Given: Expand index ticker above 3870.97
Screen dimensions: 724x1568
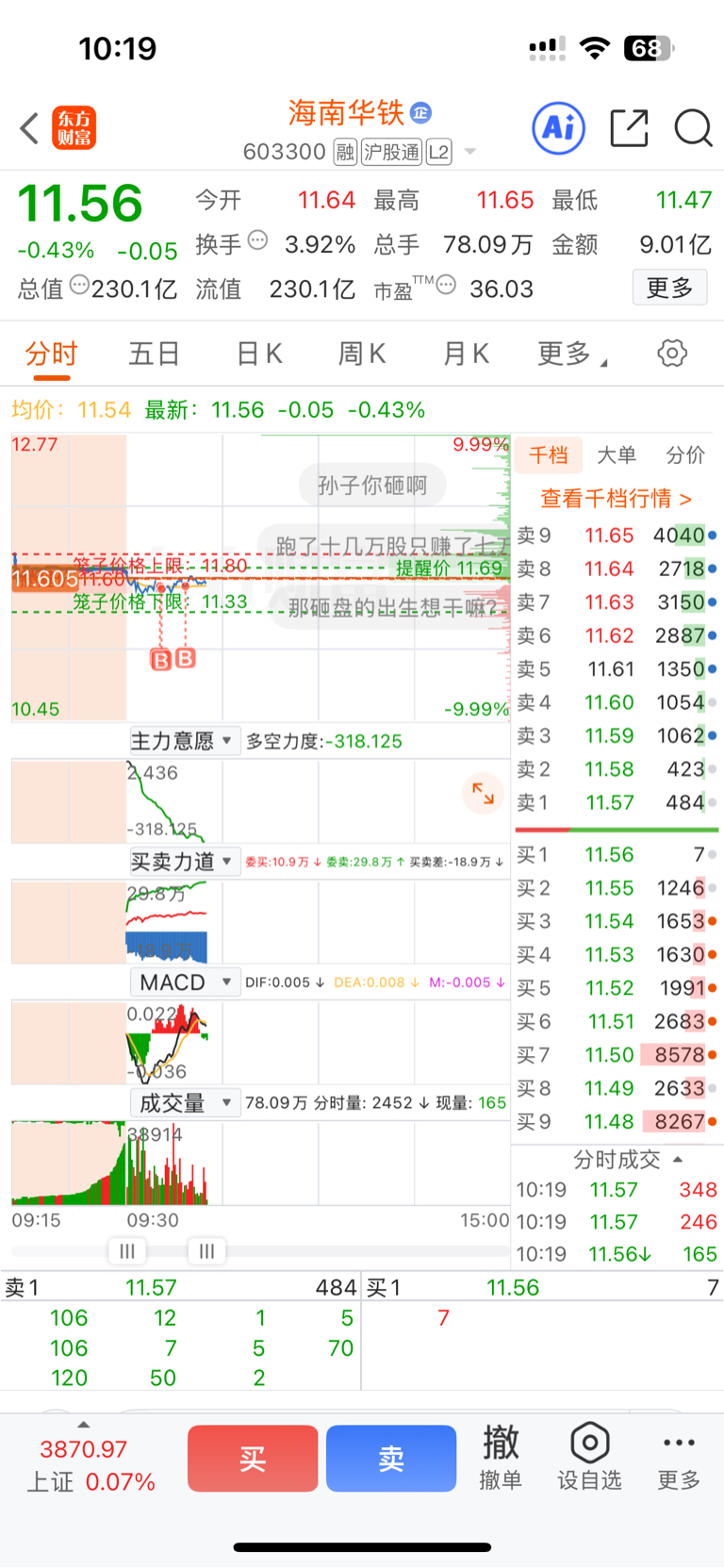Looking at the screenshot, I should click(83, 1425).
